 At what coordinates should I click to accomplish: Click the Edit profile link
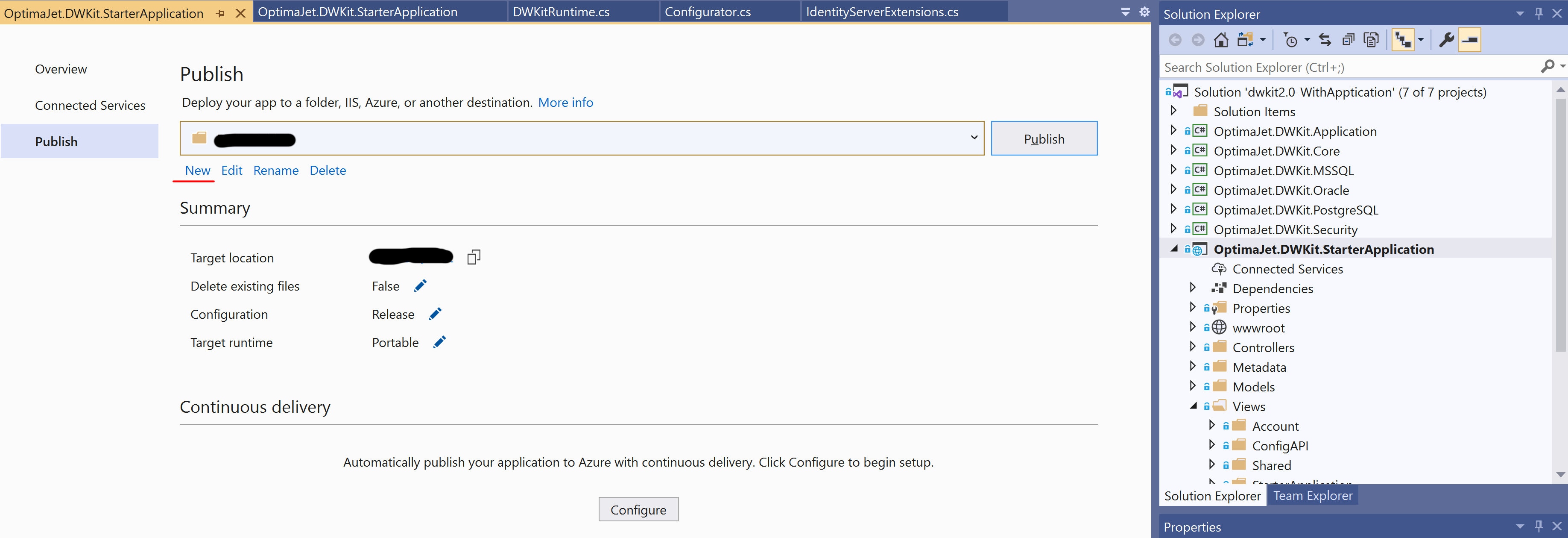(x=231, y=170)
